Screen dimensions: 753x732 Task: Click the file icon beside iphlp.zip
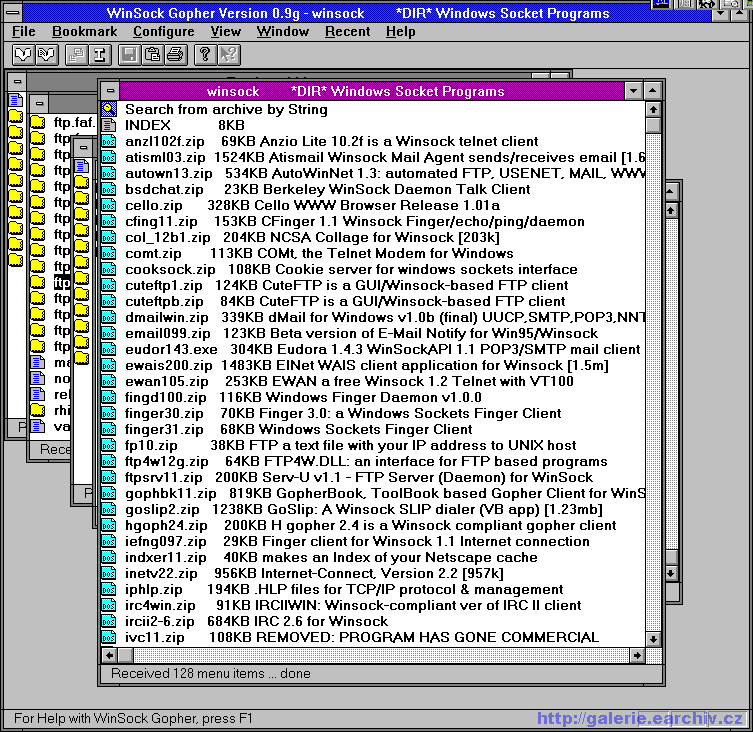click(x=109, y=589)
